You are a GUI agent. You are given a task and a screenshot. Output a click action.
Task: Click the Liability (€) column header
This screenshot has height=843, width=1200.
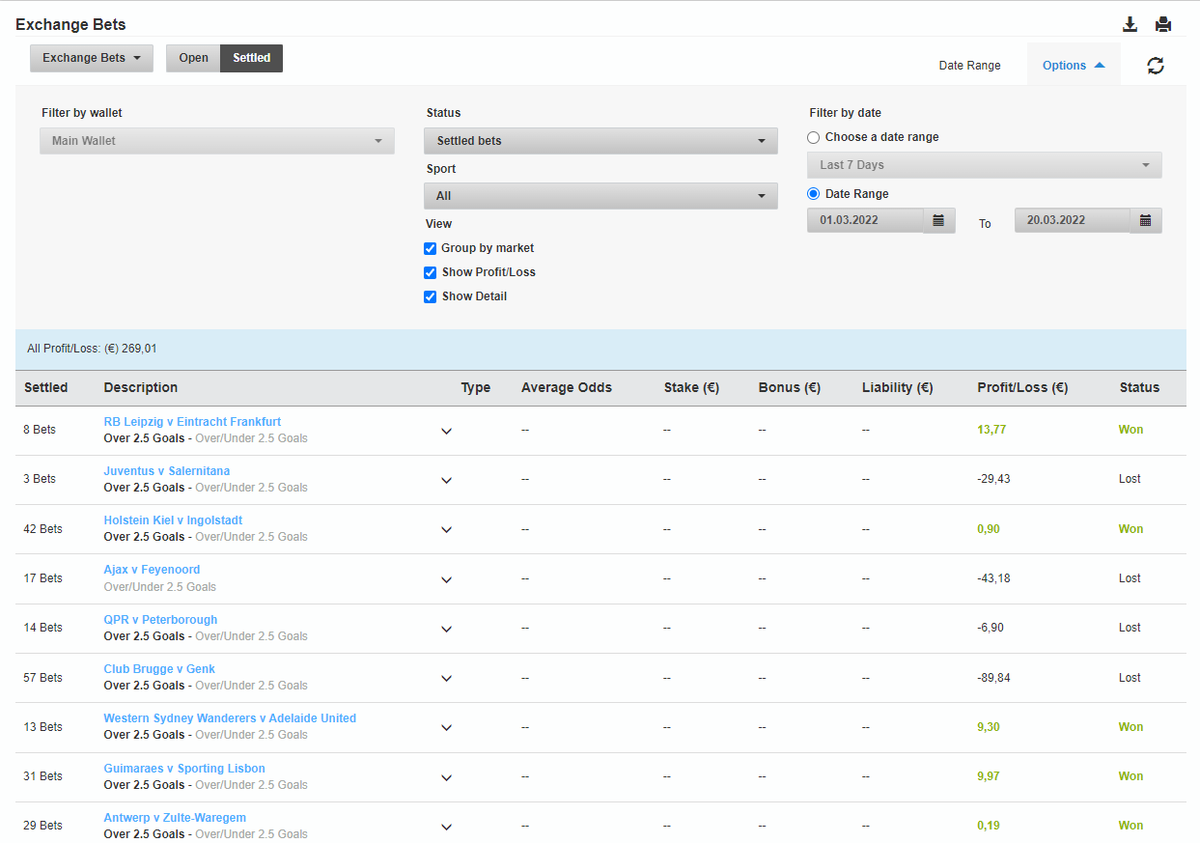click(897, 388)
